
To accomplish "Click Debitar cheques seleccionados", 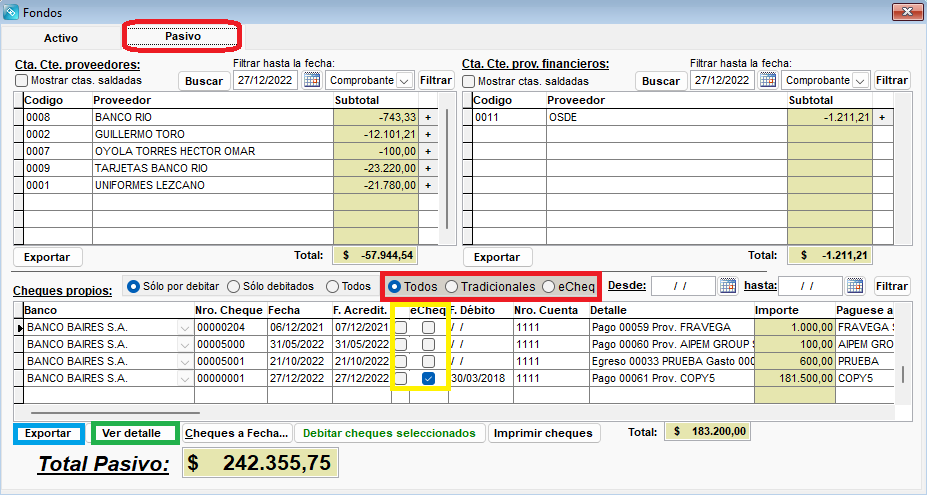I will click(389, 433).
